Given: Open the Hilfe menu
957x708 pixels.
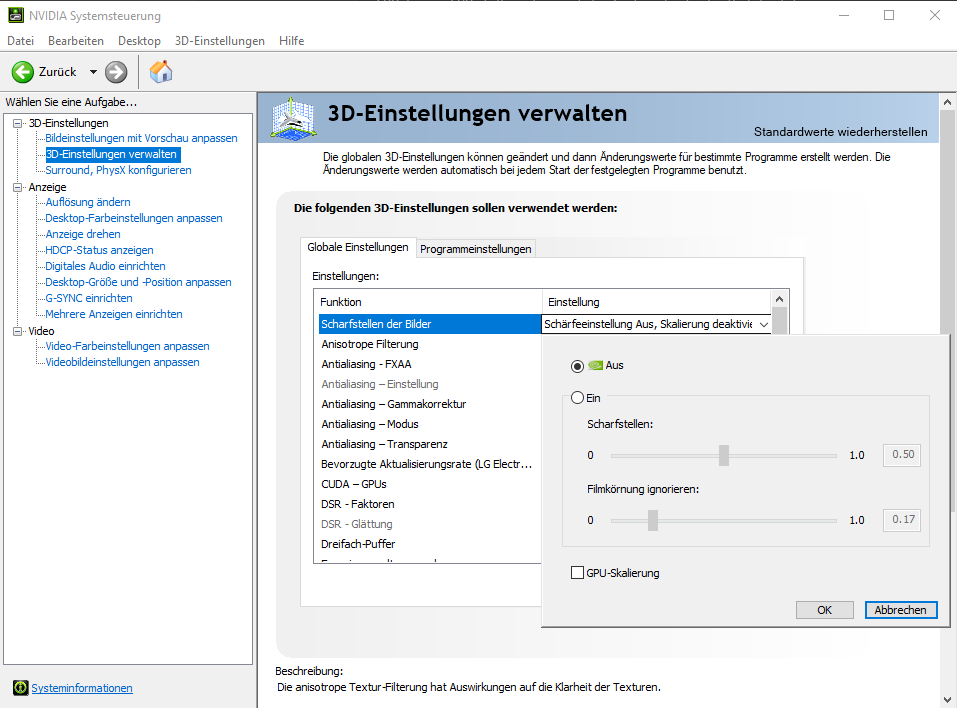Looking at the screenshot, I should point(291,41).
